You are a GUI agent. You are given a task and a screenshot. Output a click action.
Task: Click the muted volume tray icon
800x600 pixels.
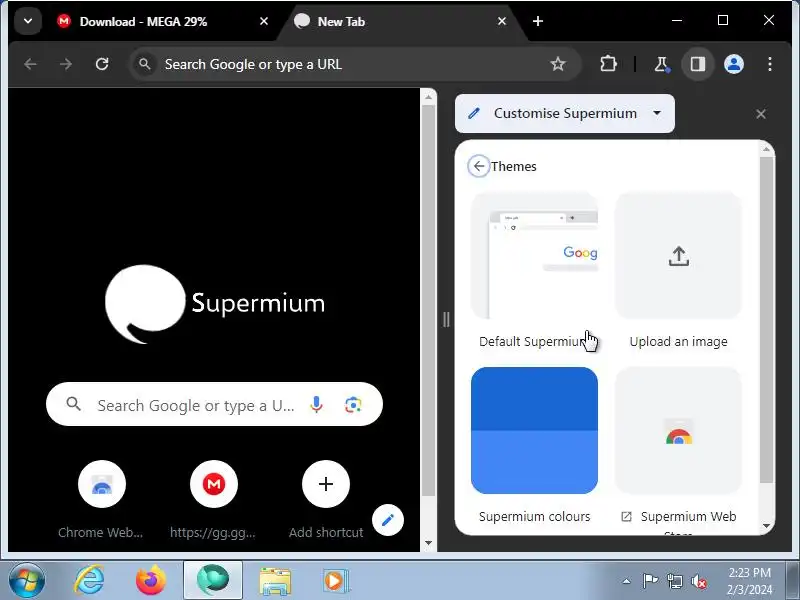tap(698, 581)
